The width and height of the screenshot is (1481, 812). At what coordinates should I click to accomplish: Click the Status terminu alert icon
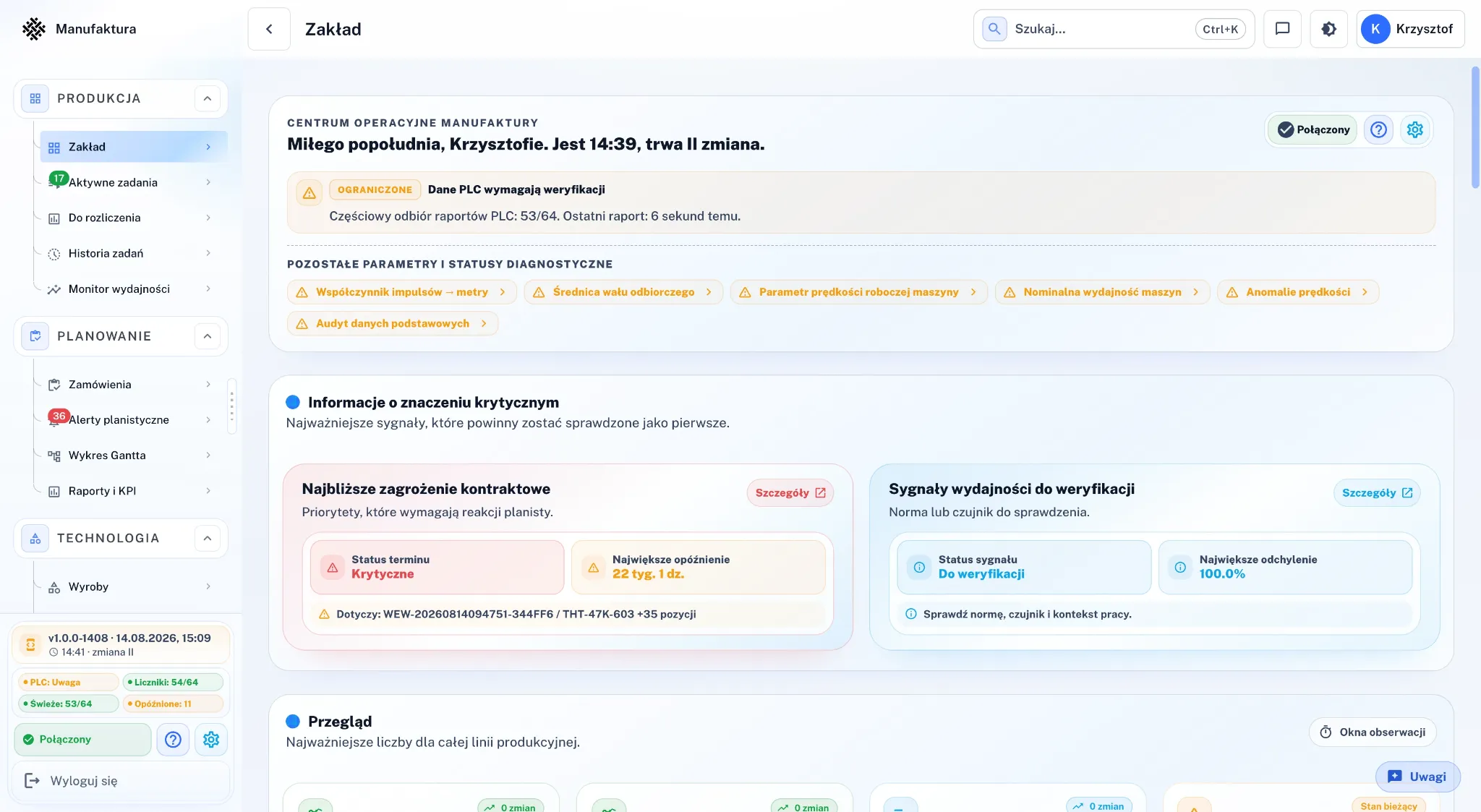click(x=333, y=568)
